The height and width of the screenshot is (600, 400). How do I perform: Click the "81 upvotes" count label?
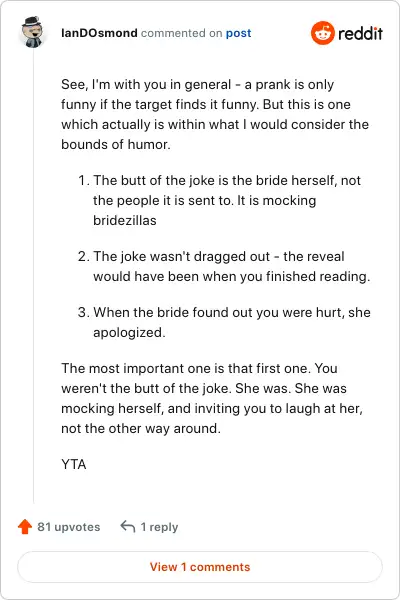click(x=69, y=527)
